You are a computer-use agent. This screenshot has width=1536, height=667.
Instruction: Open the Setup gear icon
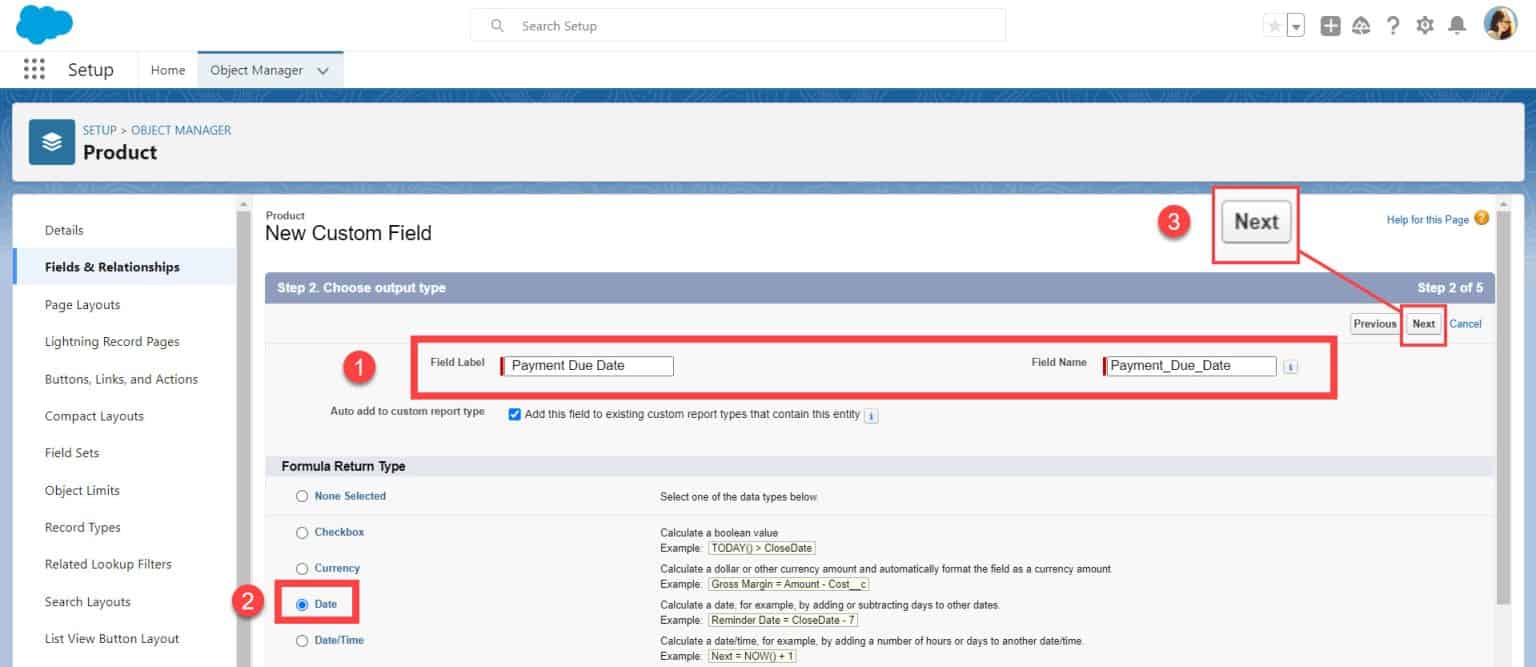point(1425,26)
